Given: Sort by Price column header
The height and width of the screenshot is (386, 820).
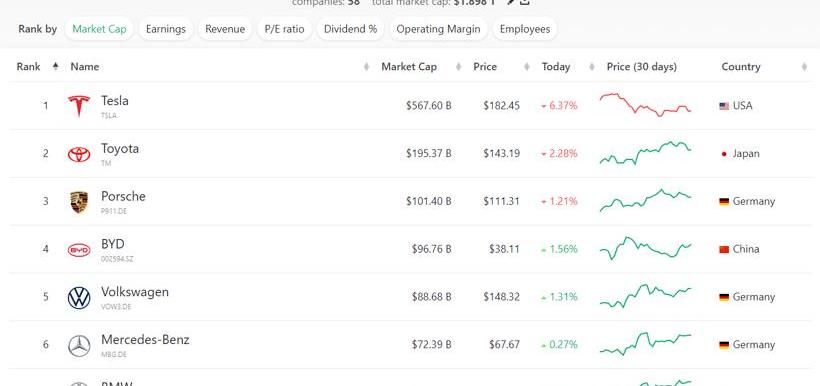Looking at the screenshot, I should pos(485,67).
